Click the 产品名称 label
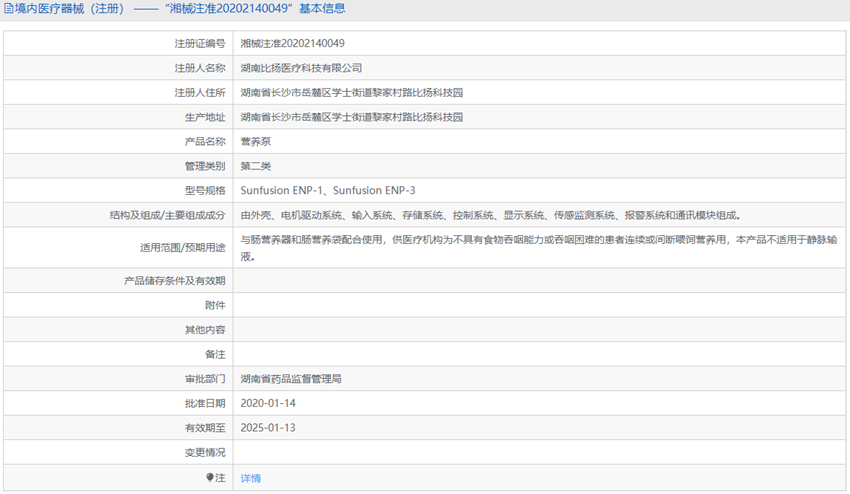Image resolution: width=850 pixels, height=494 pixels. (205, 142)
